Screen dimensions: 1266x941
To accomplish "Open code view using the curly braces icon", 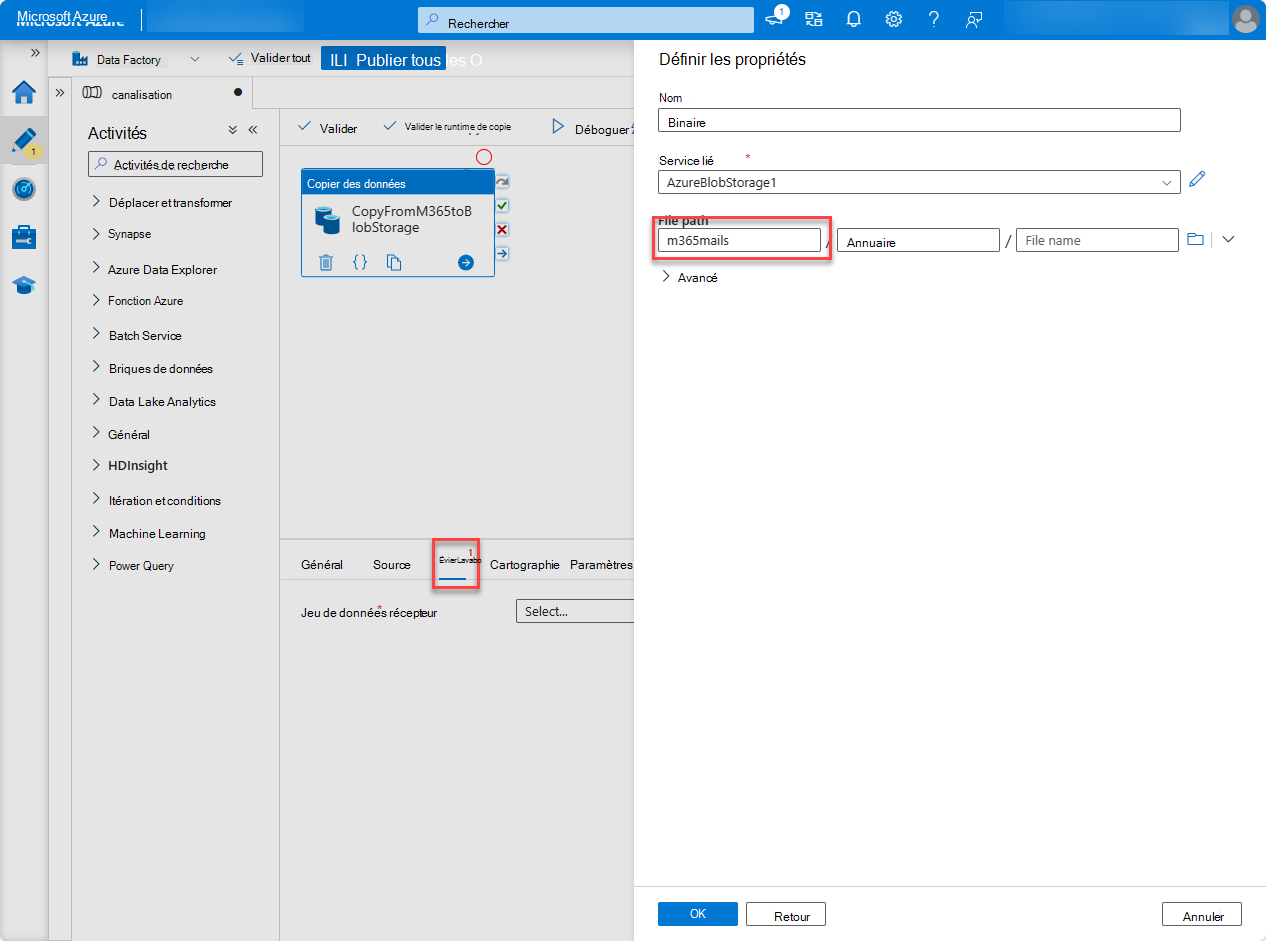I will click(x=360, y=261).
